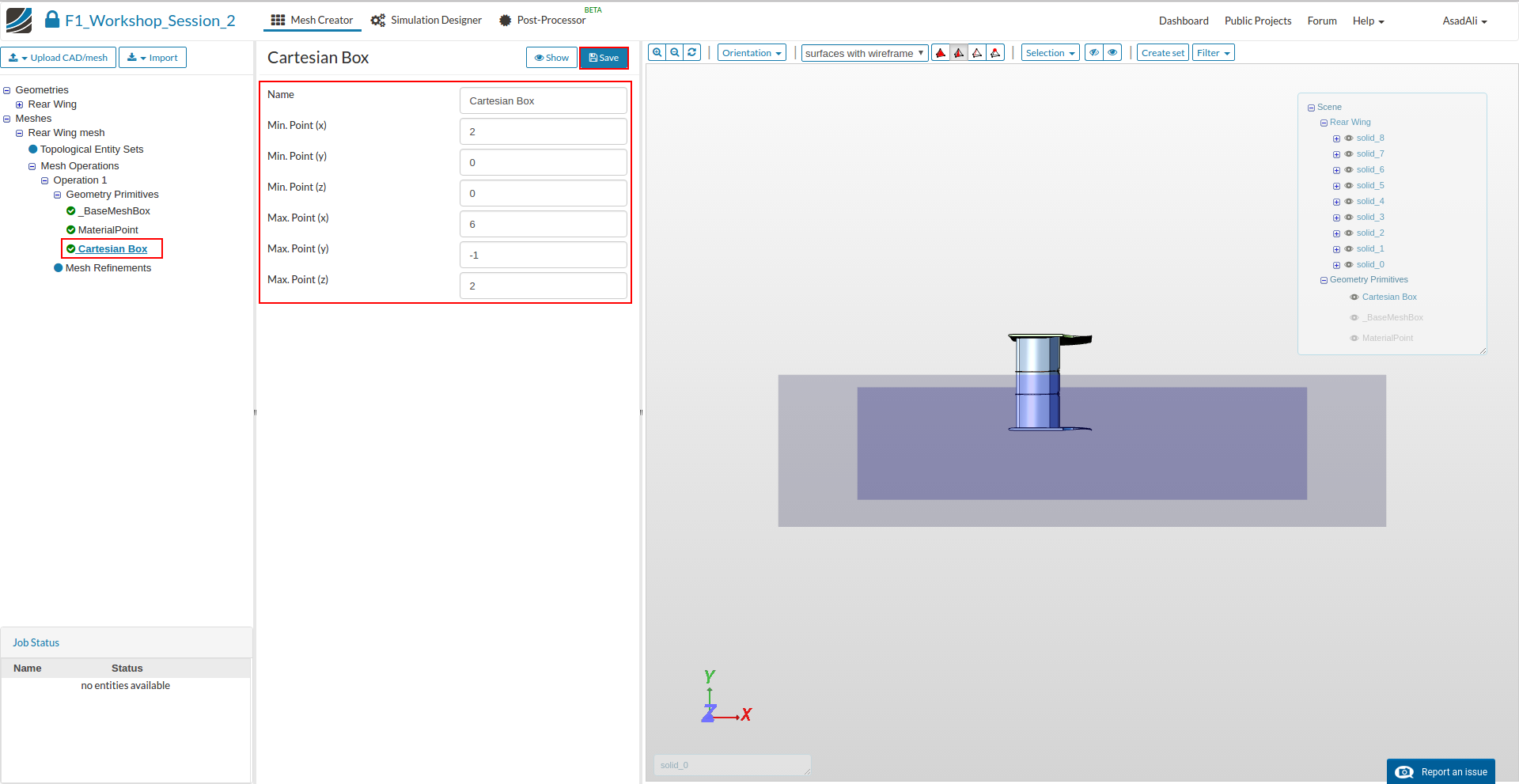Open the Orientation dropdown

click(x=752, y=53)
